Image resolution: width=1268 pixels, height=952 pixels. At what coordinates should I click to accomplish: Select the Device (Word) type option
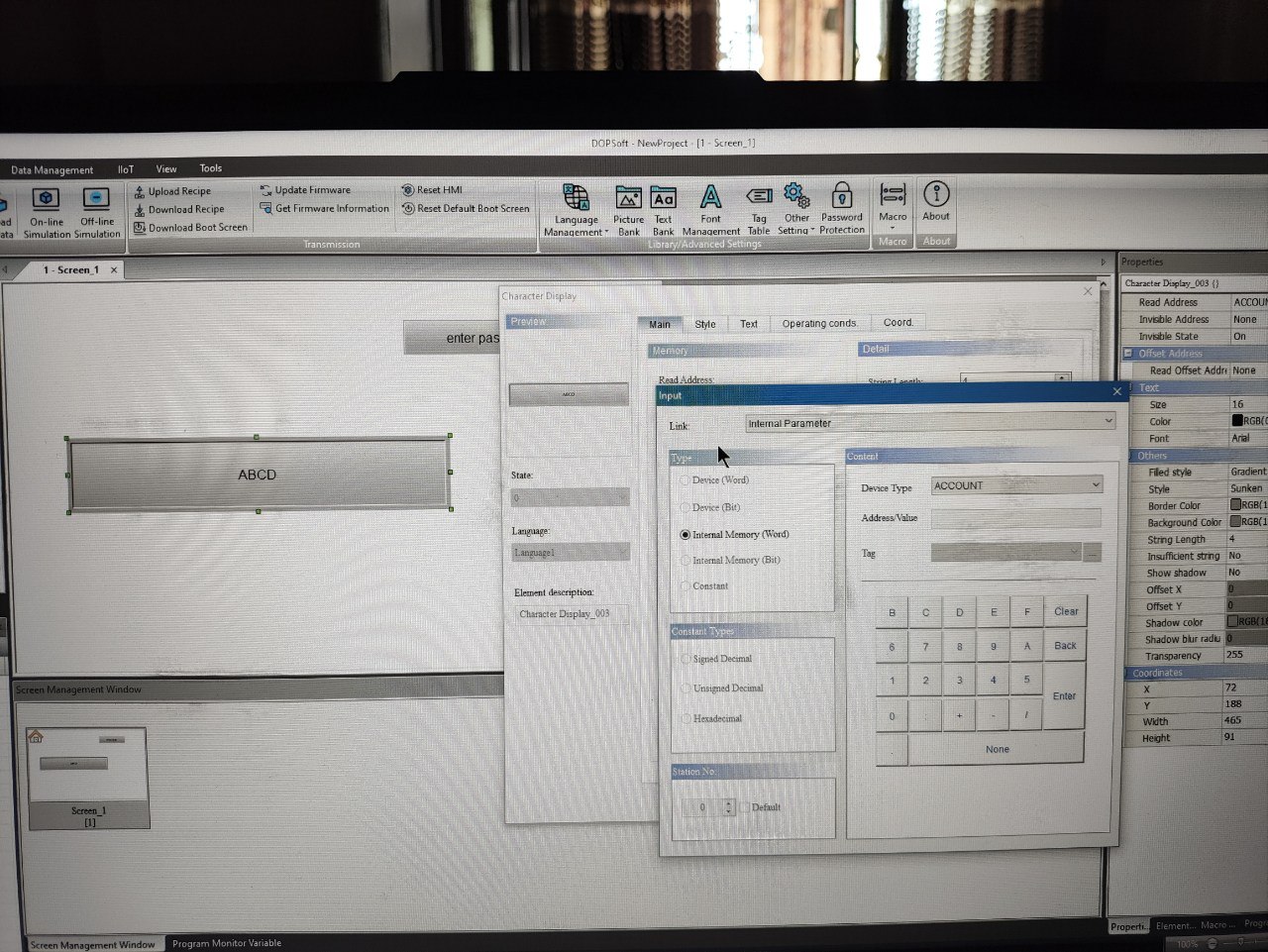[713, 480]
